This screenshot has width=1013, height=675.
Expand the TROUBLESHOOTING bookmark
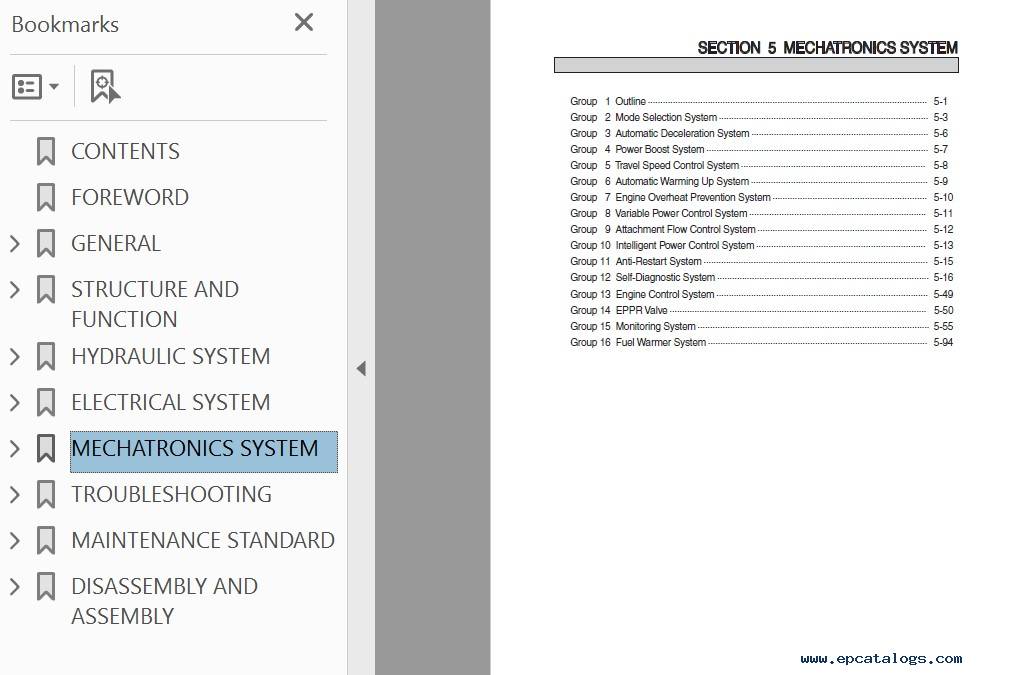tap(15, 495)
